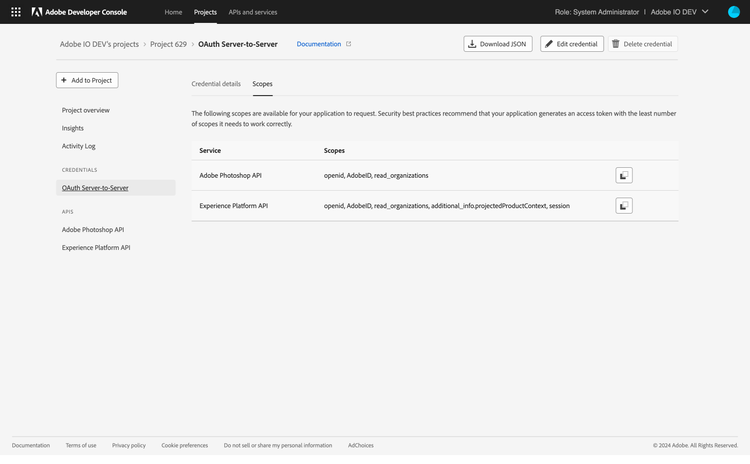The image size is (750, 464).
Task: Switch to the Credential details tab
Action: (x=216, y=84)
